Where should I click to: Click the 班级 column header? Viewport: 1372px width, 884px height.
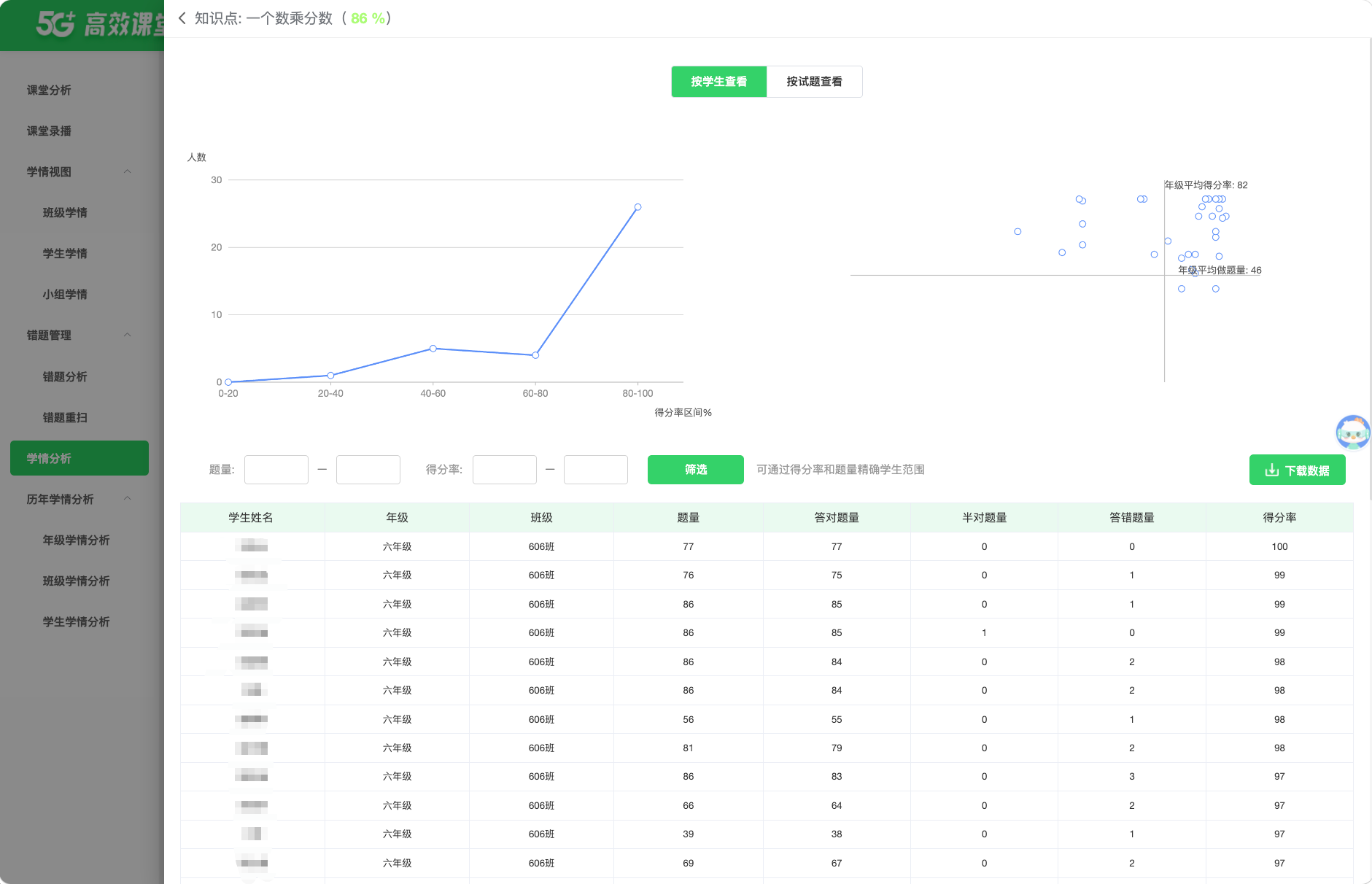click(x=541, y=518)
